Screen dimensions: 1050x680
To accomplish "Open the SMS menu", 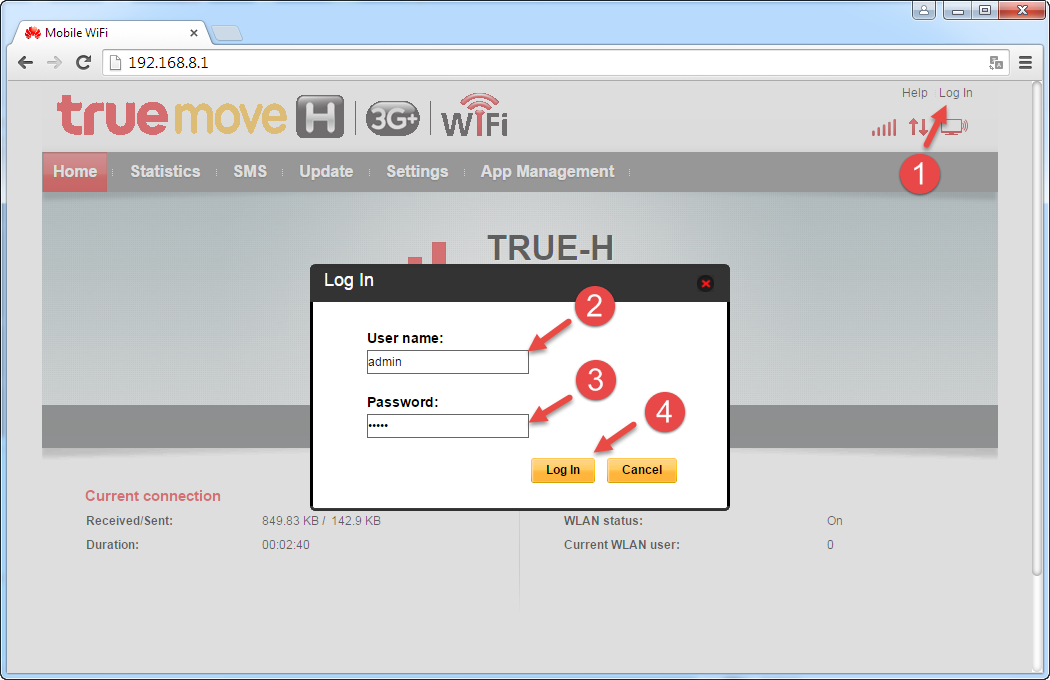I will pyautogui.click(x=250, y=172).
